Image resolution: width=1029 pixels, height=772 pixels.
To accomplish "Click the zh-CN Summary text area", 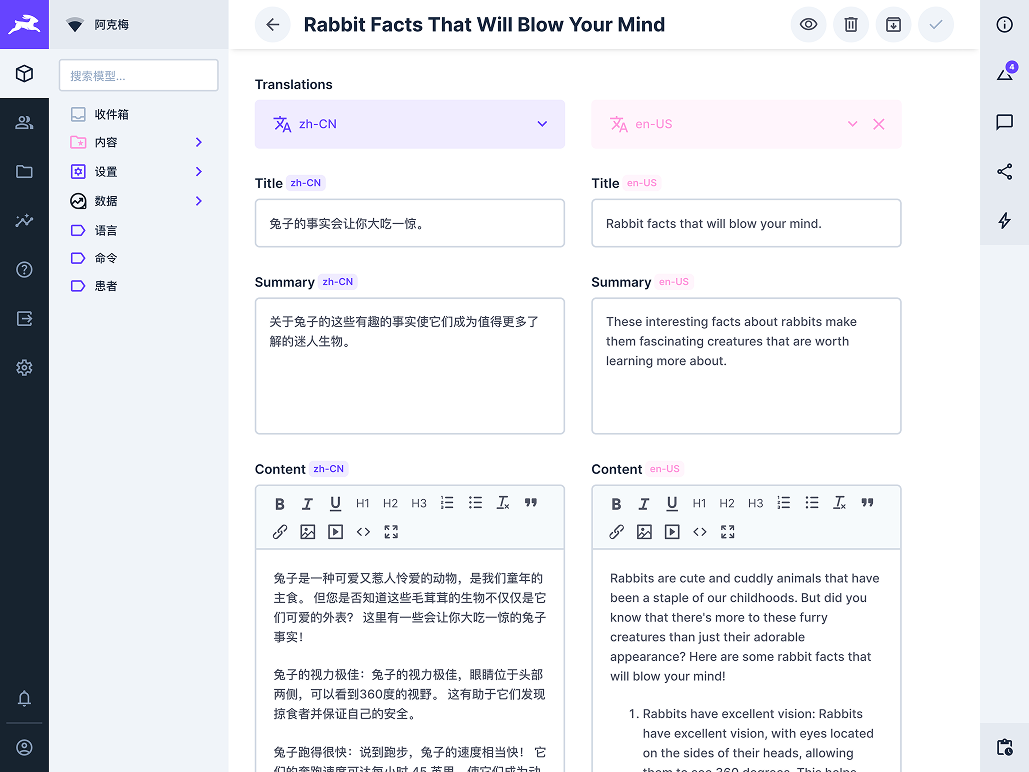I will [410, 366].
